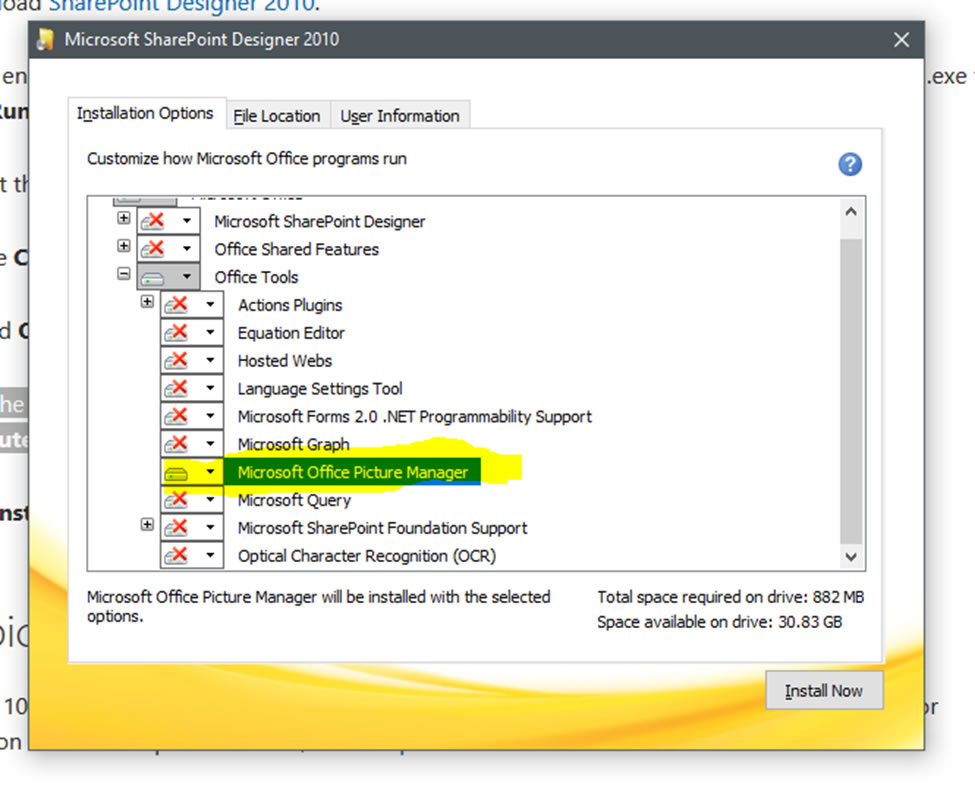Open the dropdown beside Microsoft Office Picture Manager
This screenshot has width=975, height=789.
[210, 471]
